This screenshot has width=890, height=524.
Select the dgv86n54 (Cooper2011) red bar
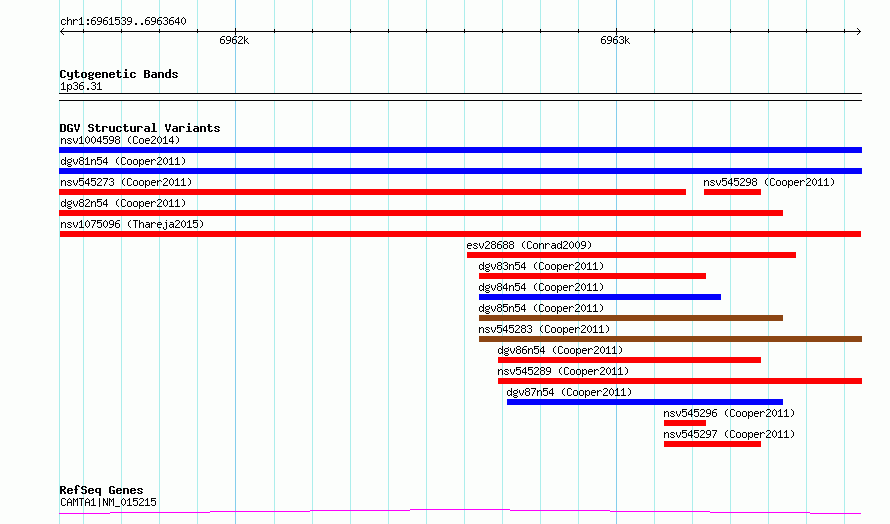click(x=629, y=360)
